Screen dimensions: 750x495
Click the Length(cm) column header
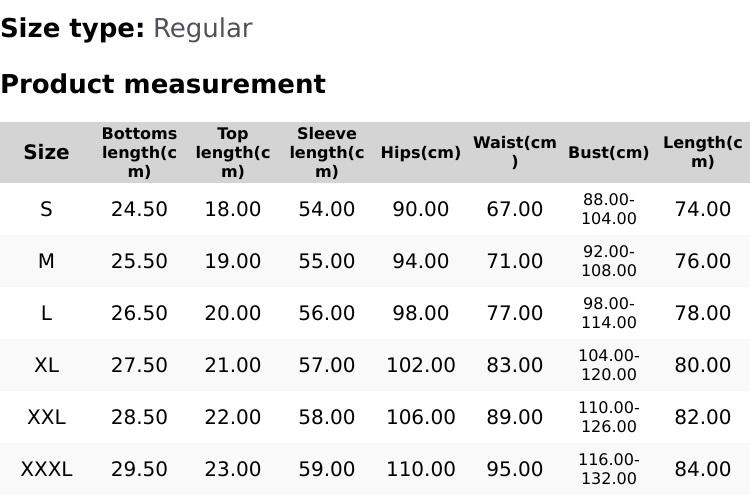(702, 152)
